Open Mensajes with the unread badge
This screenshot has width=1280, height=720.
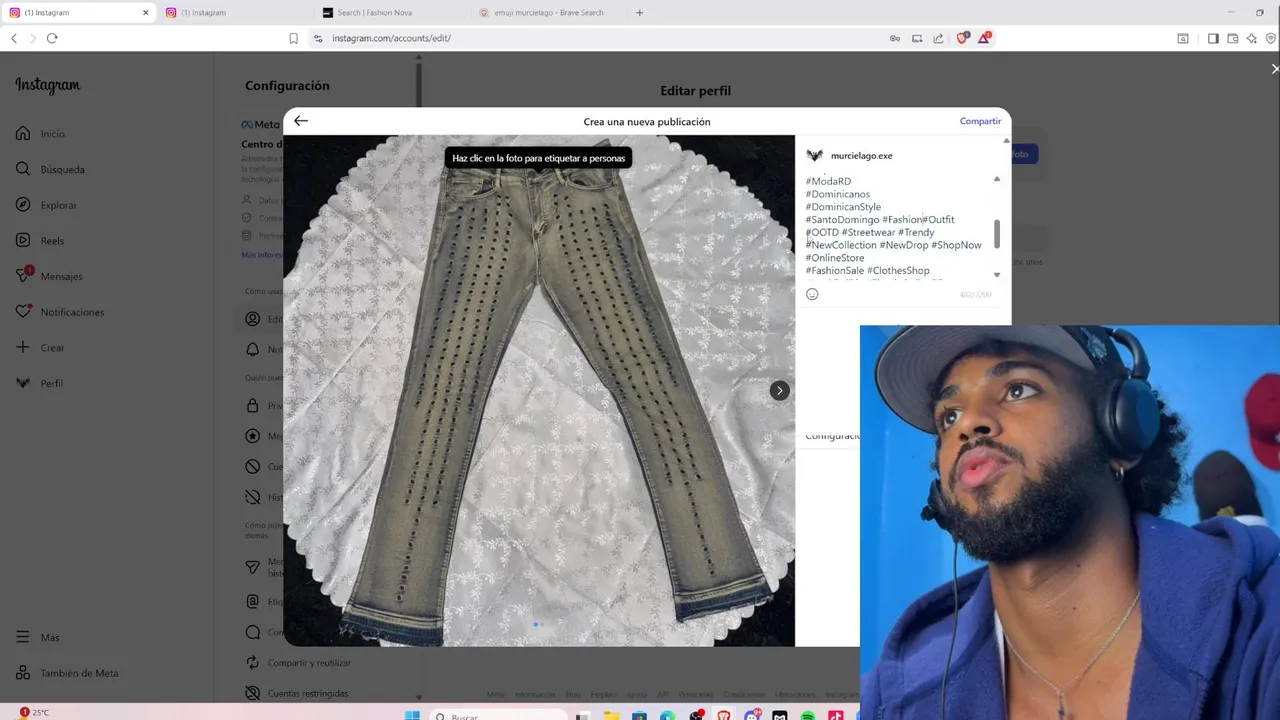[x=49, y=276]
